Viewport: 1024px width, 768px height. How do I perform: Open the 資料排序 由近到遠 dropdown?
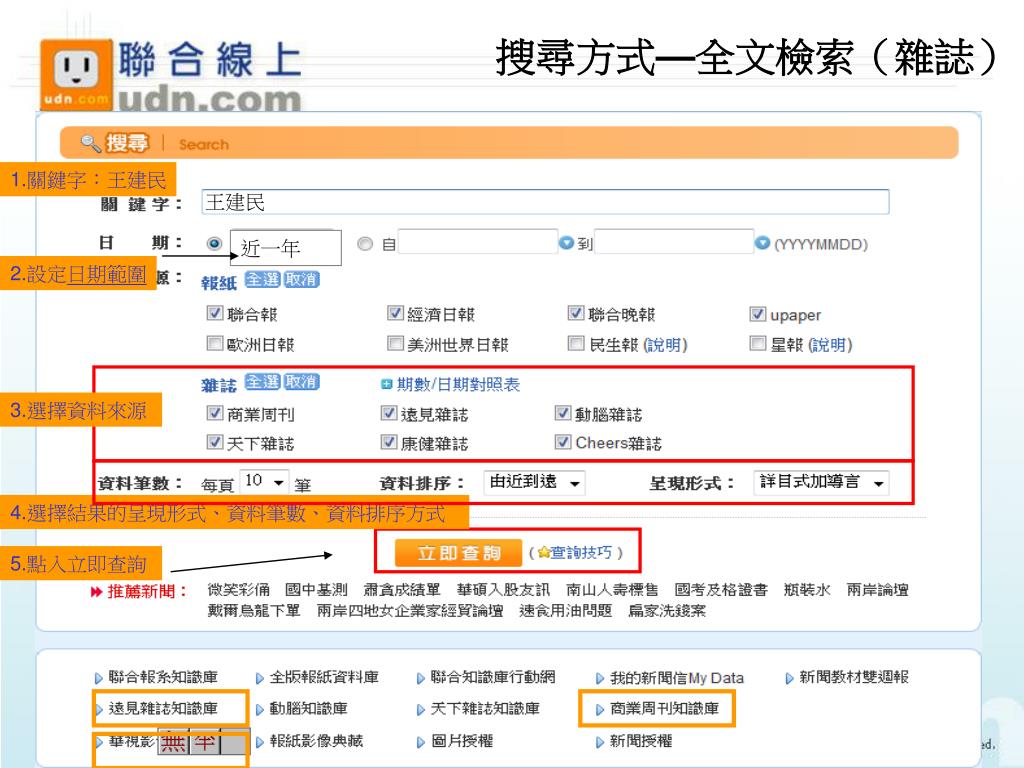click(534, 483)
